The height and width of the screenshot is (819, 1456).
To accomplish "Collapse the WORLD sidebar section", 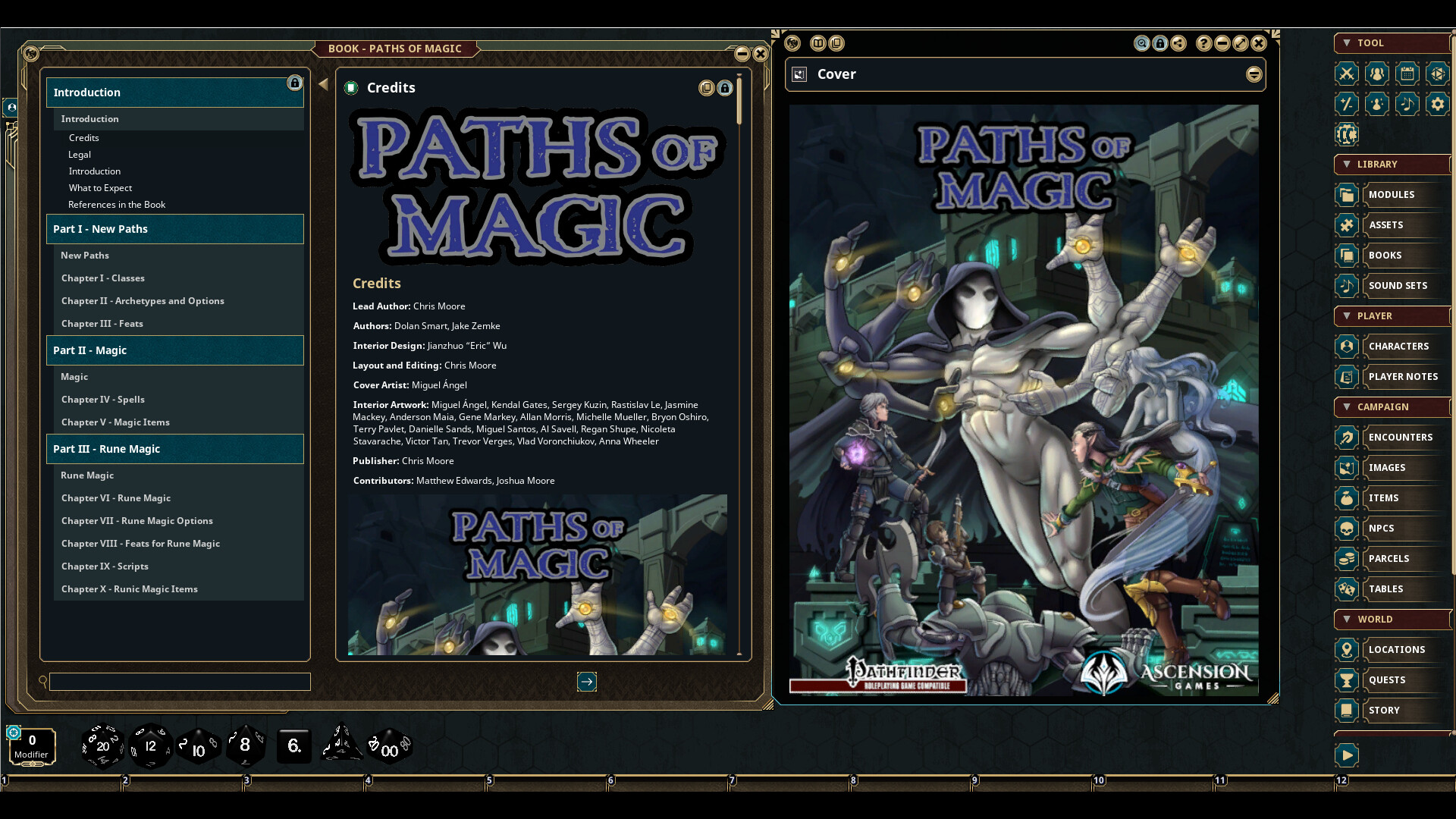I will click(1347, 619).
